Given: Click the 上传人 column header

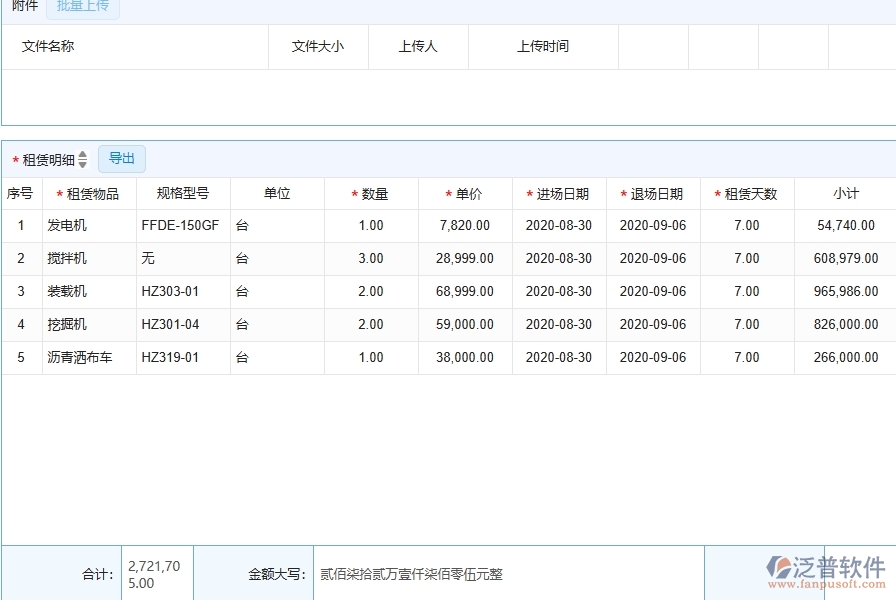Looking at the screenshot, I should pyautogui.click(x=418, y=46).
